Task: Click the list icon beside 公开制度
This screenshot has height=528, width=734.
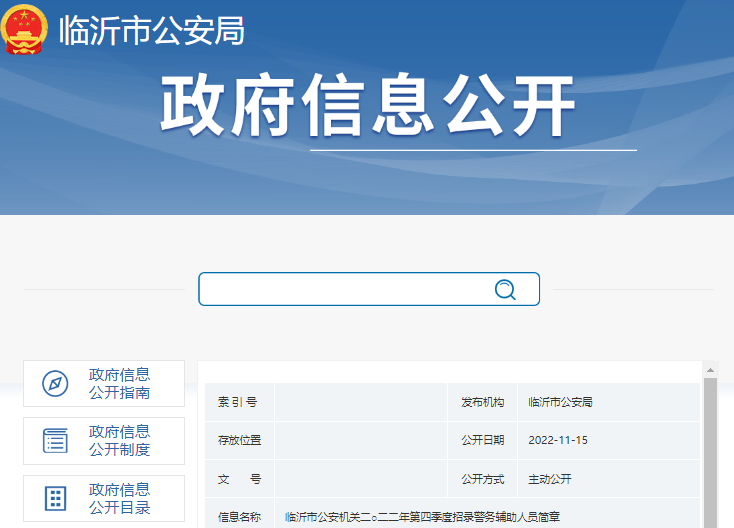Action: 55,440
